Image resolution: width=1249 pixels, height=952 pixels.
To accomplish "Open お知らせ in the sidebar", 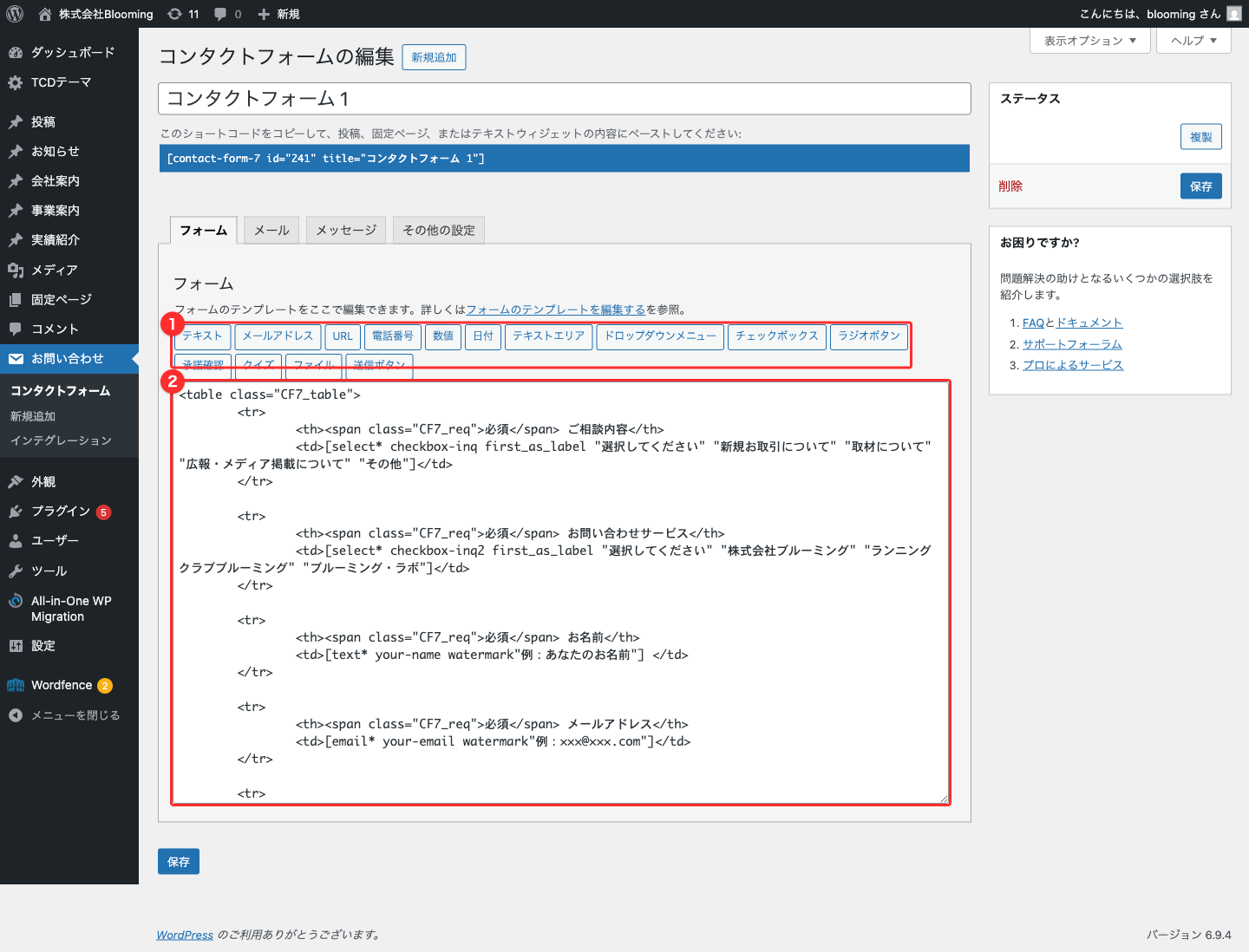I will tap(69, 151).
